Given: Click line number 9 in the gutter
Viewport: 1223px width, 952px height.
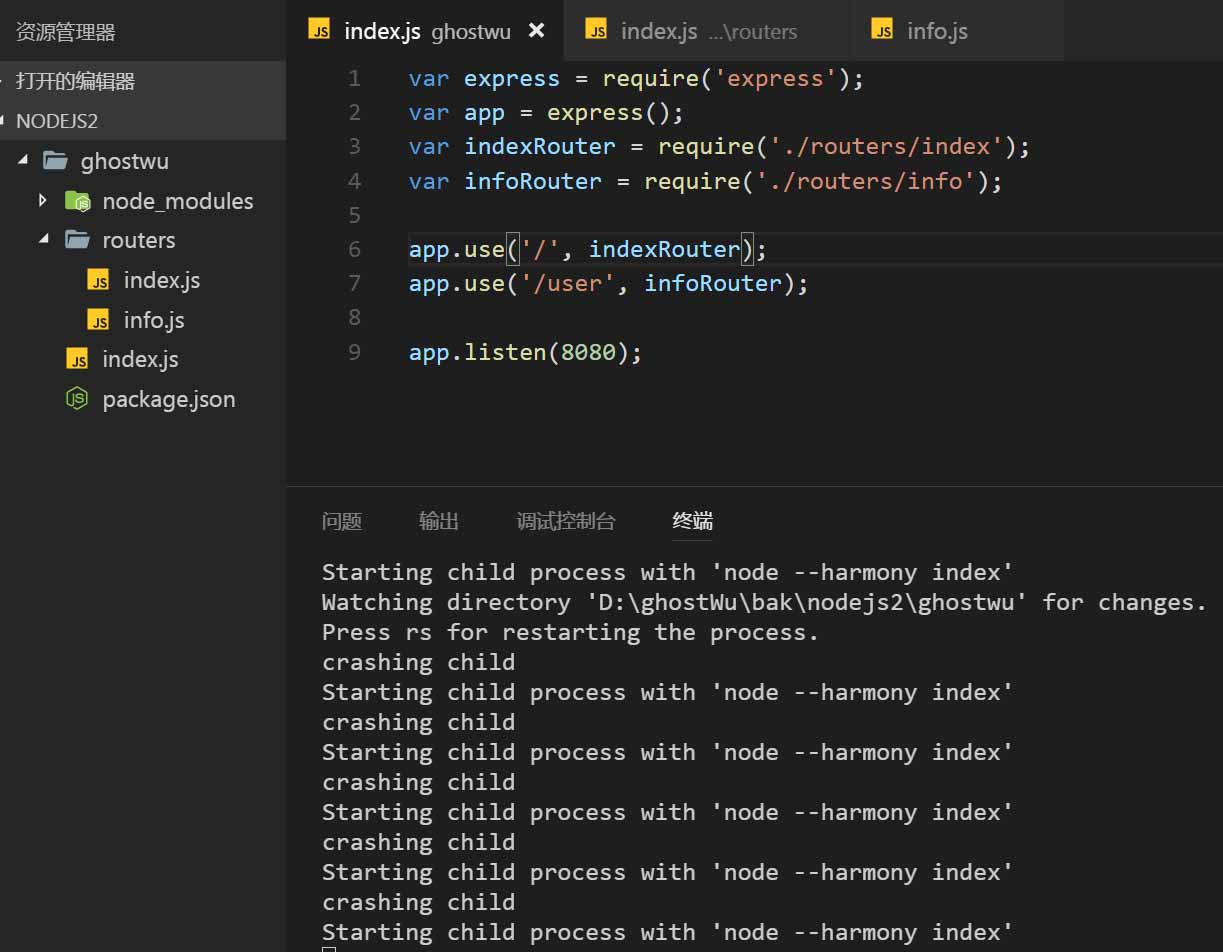Looking at the screenshot, I should point(354,352).
